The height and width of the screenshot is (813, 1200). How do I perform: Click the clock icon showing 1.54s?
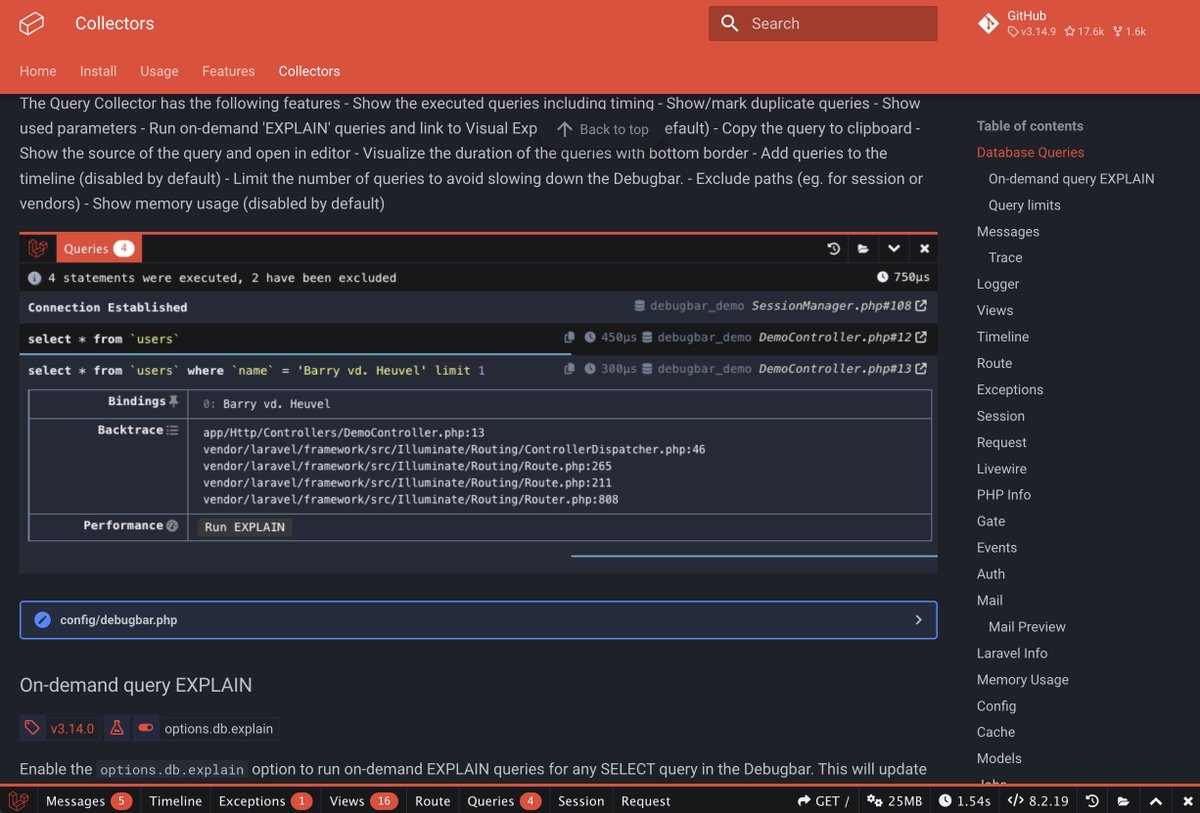[945, 801]
